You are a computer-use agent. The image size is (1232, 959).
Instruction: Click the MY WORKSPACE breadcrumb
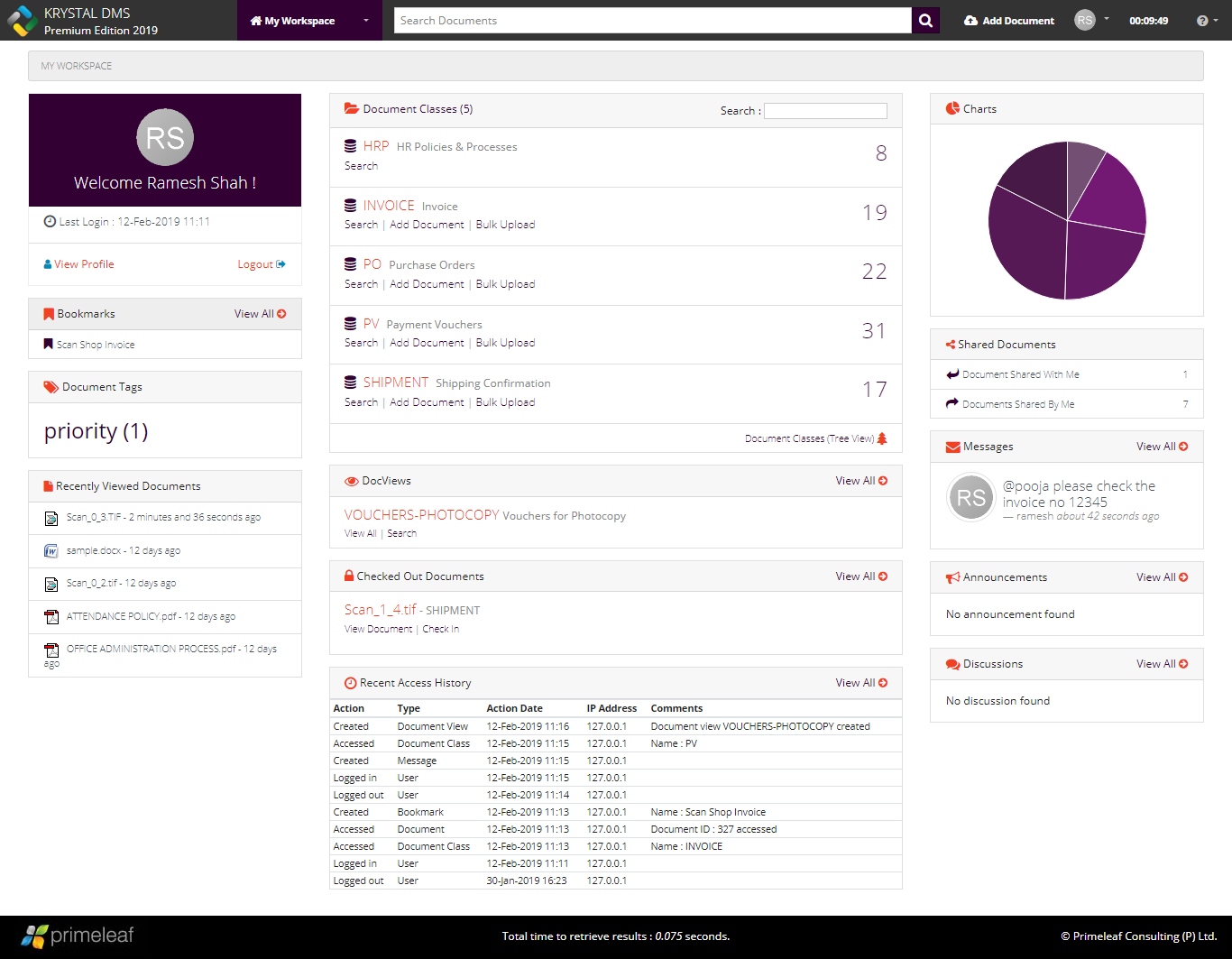point(77,66)
